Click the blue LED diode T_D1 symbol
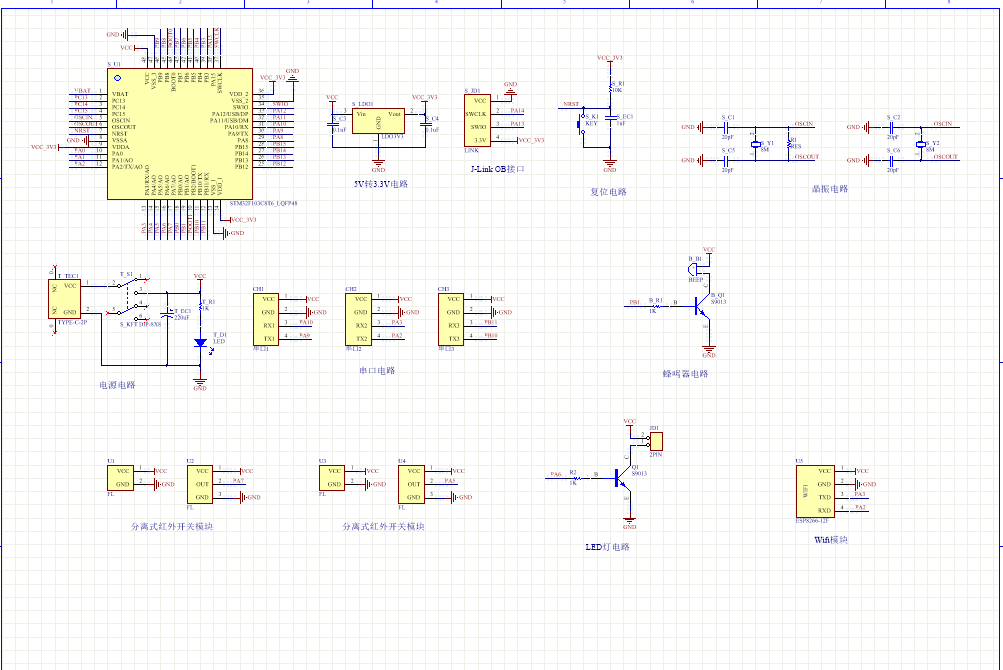The image size is (1003, 670). point(200,343)
